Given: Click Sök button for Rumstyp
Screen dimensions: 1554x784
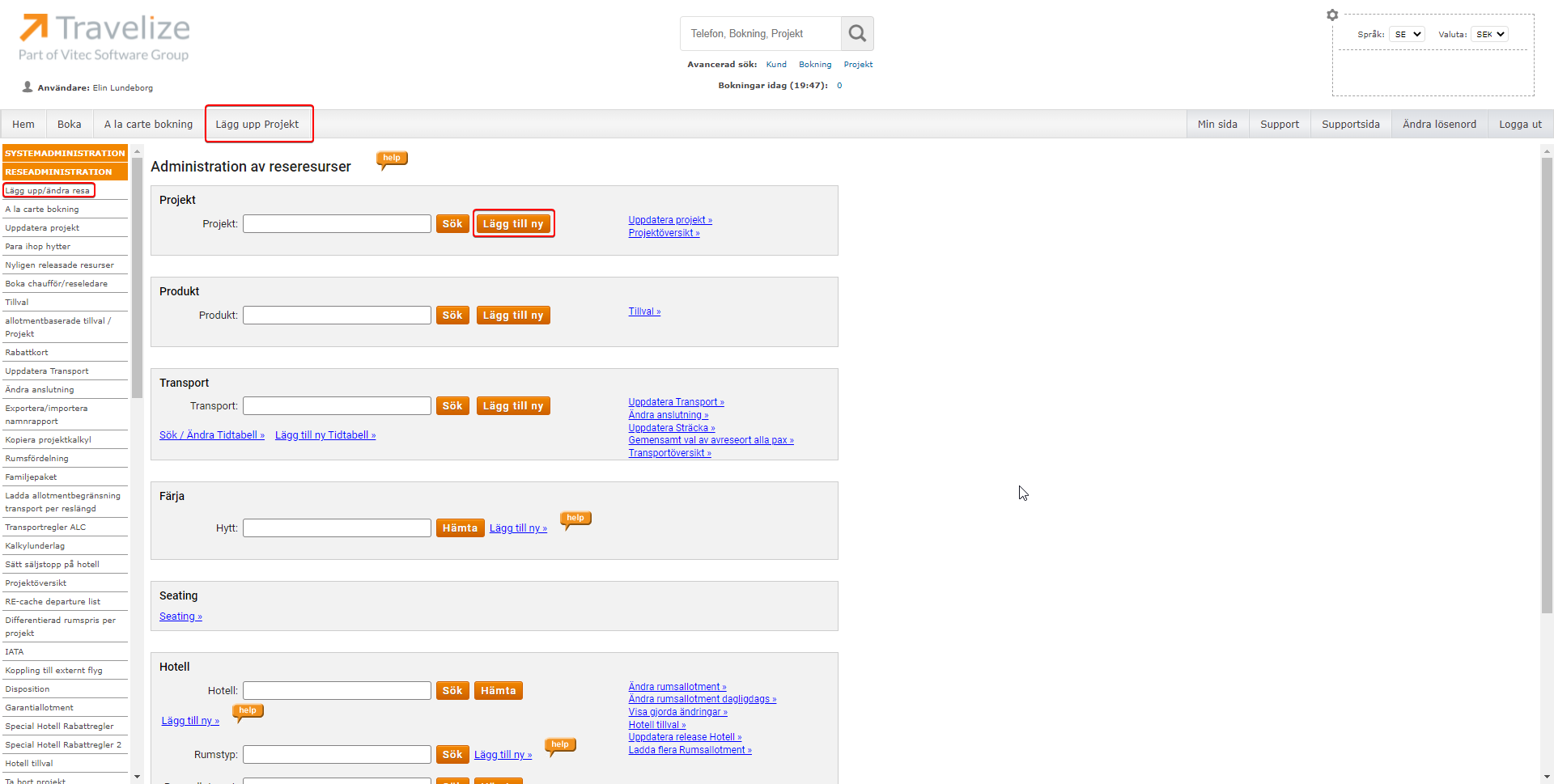Looking at the screenshot, I should click(452, 755).
